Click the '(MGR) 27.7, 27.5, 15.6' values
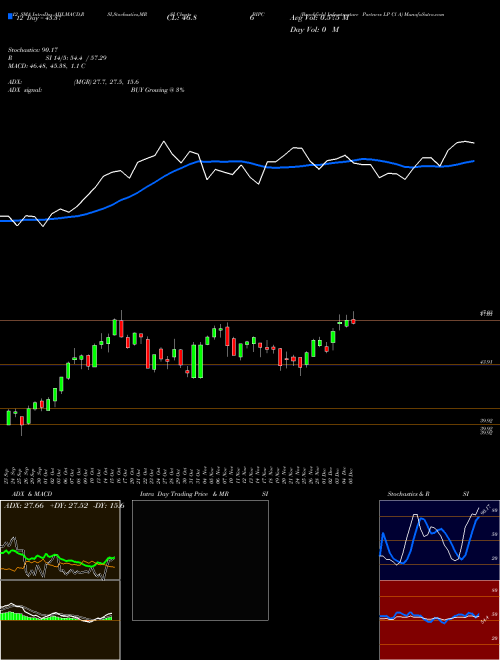The width and height of the screenshot is (500, 660). [106, 82]
